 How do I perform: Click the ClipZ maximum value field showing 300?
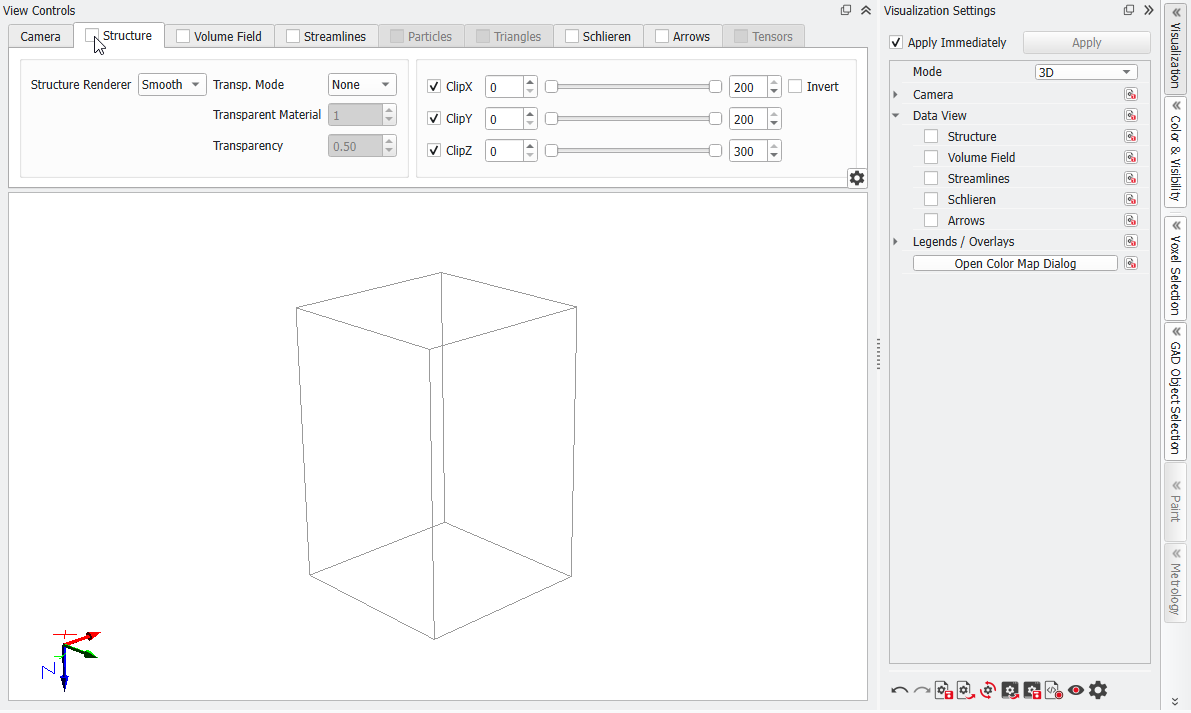coord(747,150)
